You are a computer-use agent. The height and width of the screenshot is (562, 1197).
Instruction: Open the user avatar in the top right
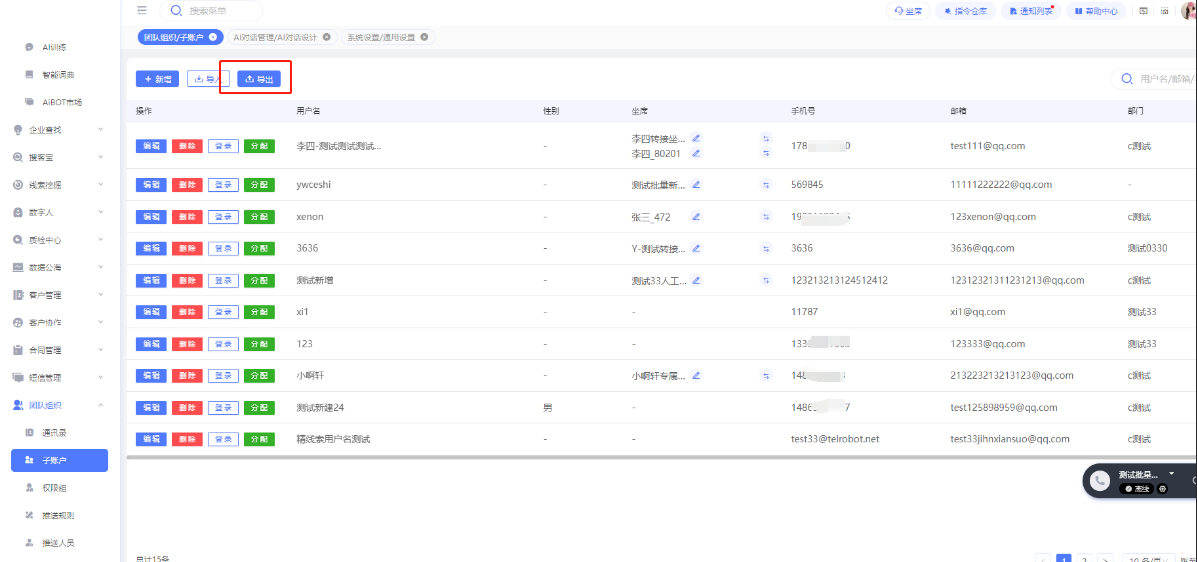pyautogui.click(x=1189, y=11)
